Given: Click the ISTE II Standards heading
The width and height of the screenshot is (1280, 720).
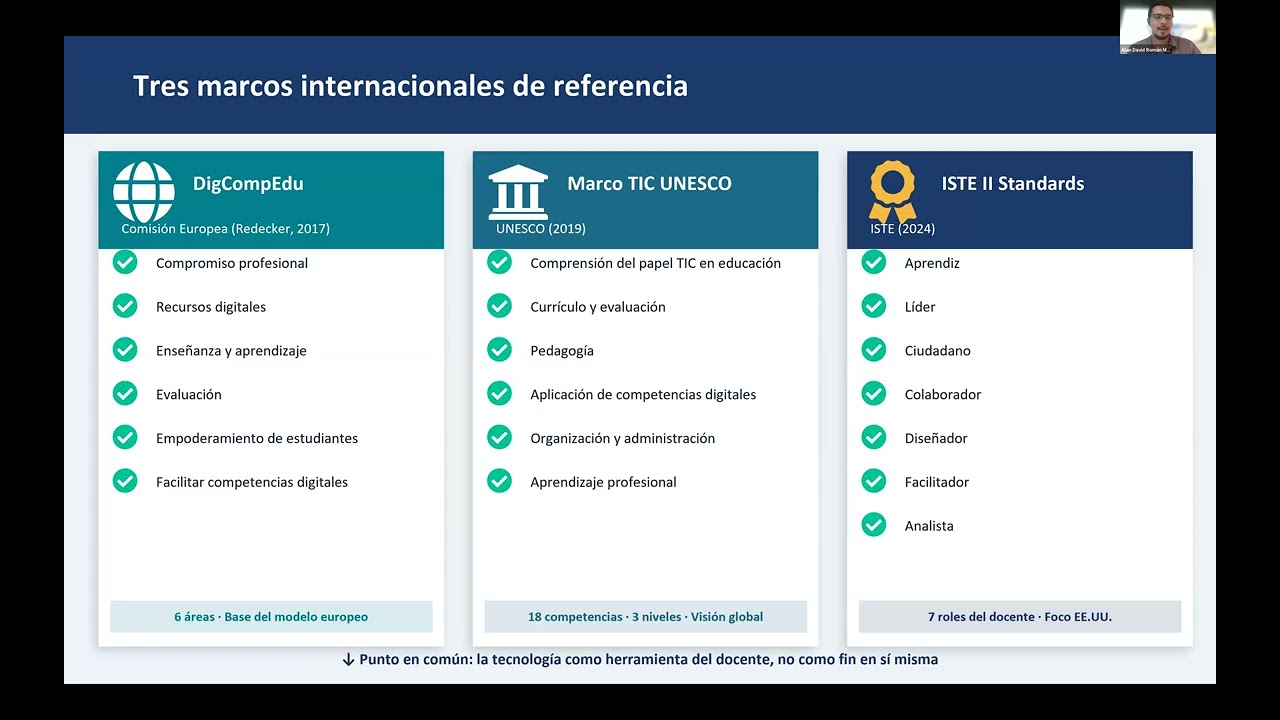Looking at the screenshot, I should point(1012,184).
